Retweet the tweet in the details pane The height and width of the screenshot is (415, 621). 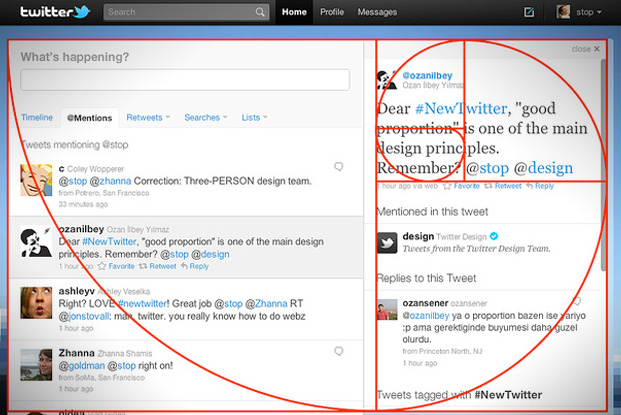(x=503, y=186)
